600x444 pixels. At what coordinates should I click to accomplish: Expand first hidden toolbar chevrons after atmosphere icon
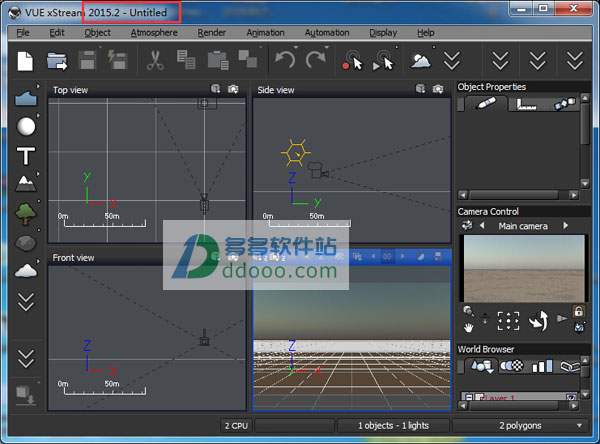(452, 60)
